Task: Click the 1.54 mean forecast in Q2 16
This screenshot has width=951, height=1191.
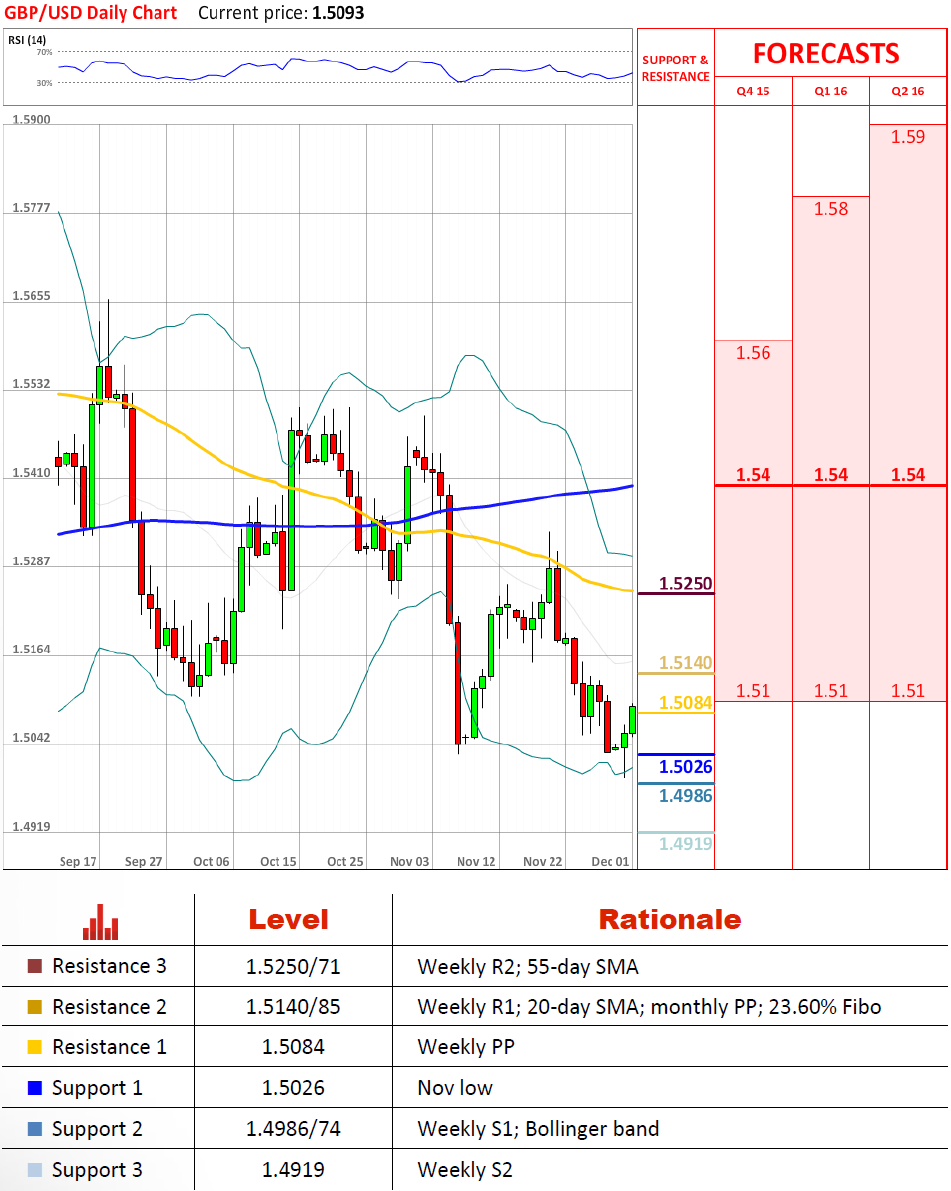Action: point(908,475)
